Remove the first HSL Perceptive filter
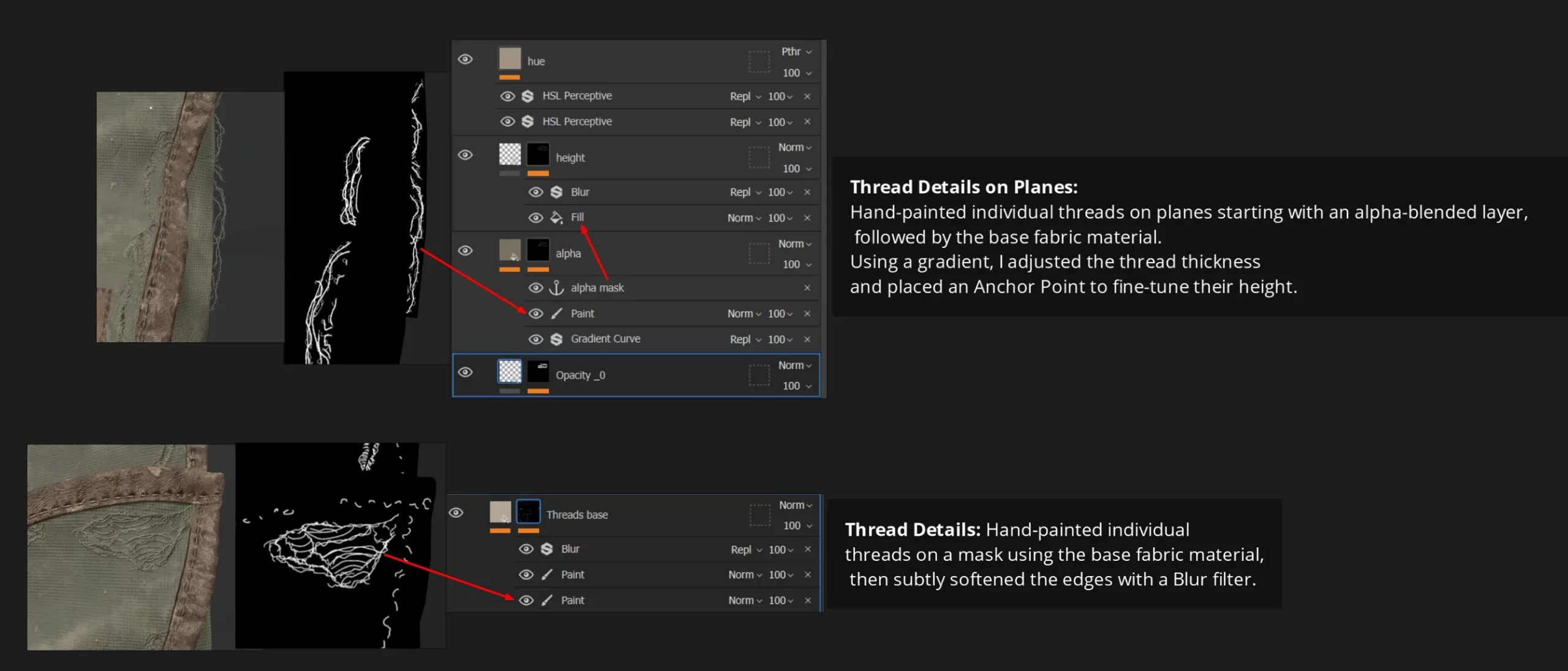 point(807,96)
